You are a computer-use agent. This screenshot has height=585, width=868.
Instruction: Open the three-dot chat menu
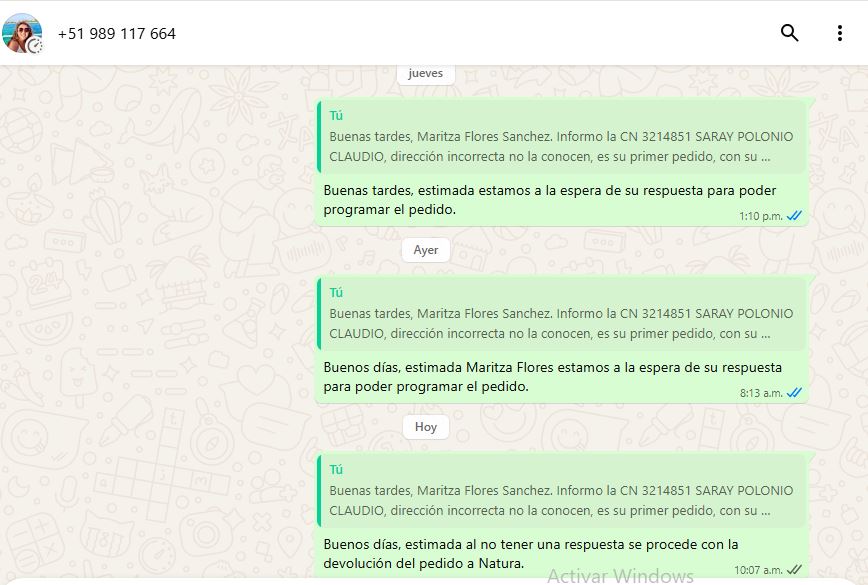(839, 33)
